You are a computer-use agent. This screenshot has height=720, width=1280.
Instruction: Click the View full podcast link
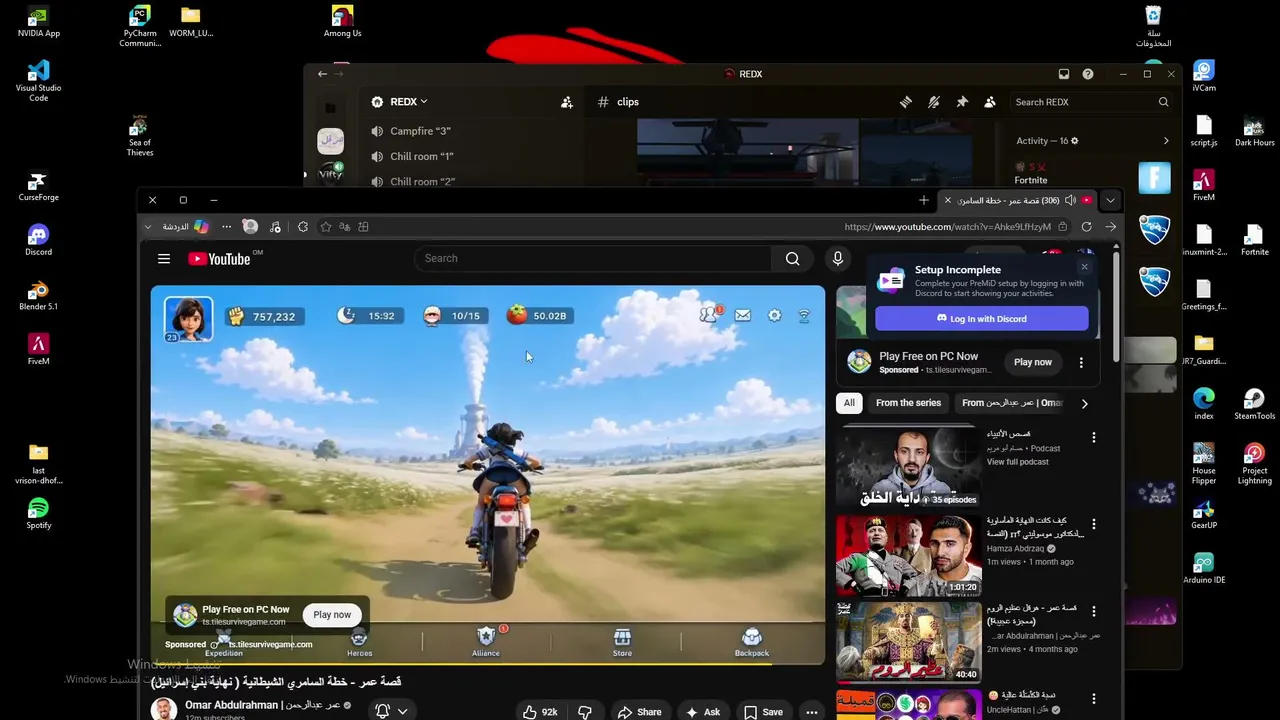click(1017, 462)
